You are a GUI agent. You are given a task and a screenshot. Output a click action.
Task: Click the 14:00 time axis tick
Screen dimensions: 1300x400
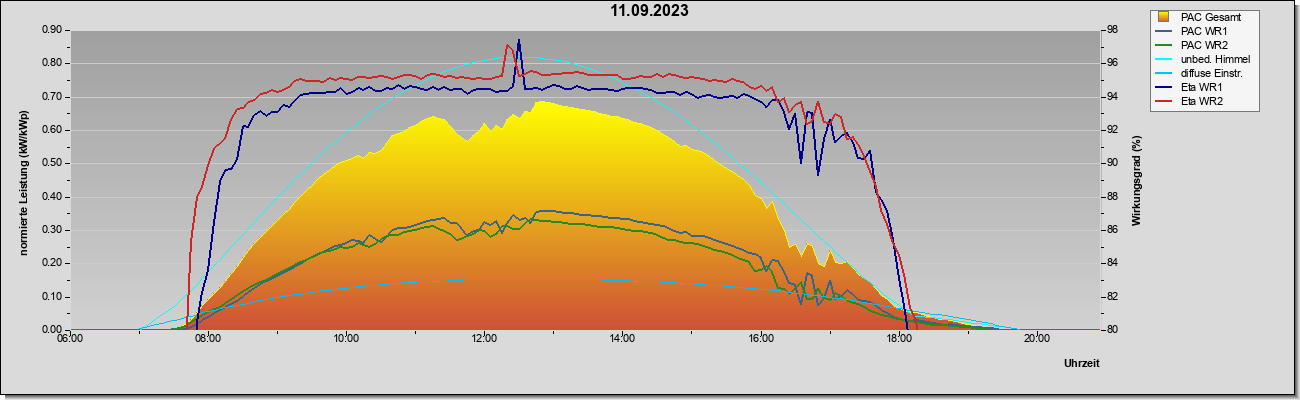(x=622, y=338)
